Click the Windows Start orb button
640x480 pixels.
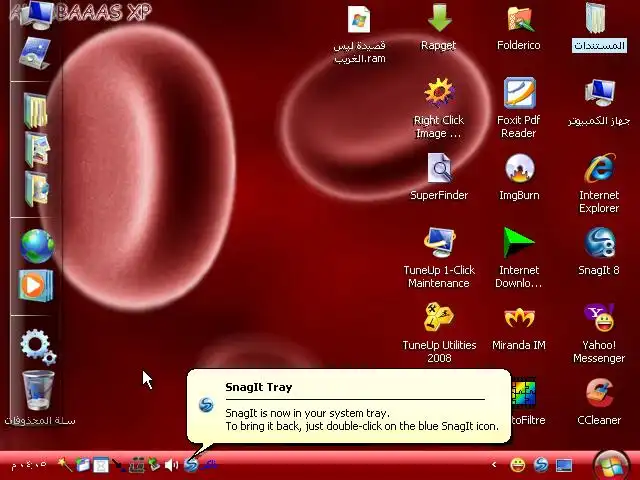(611, 466)
